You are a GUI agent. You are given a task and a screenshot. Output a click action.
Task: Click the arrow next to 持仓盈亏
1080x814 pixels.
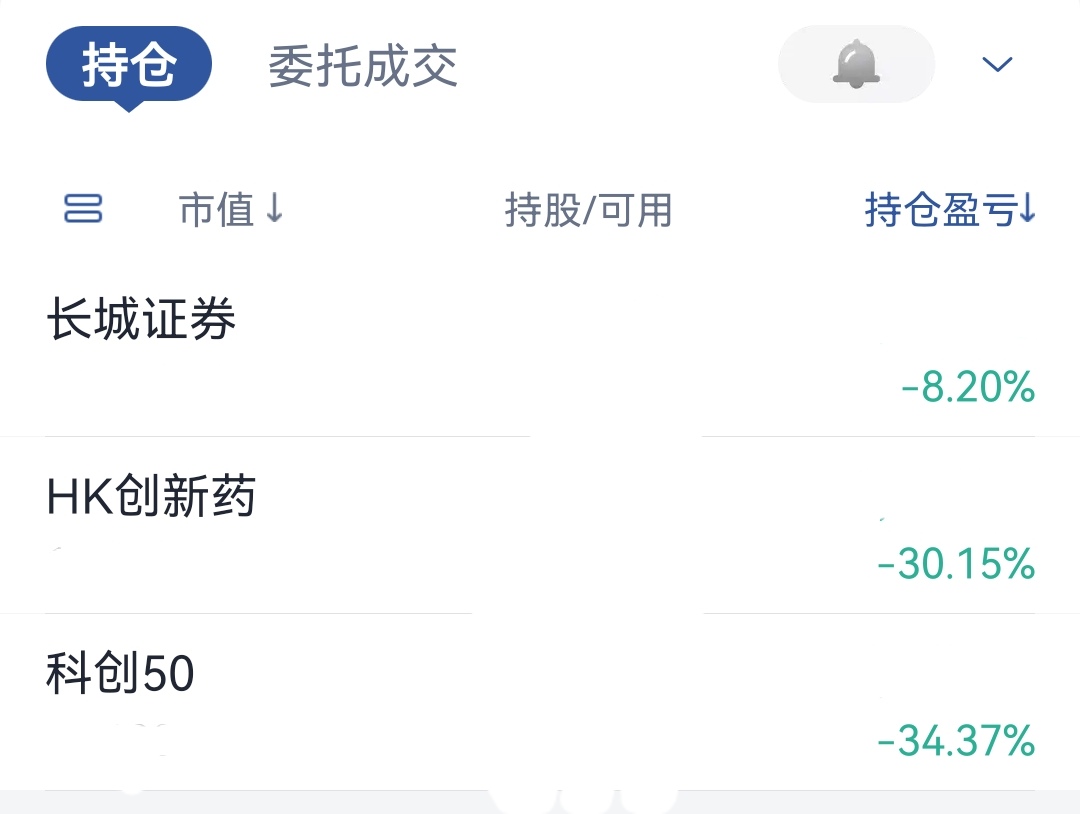pos(1028,210)
